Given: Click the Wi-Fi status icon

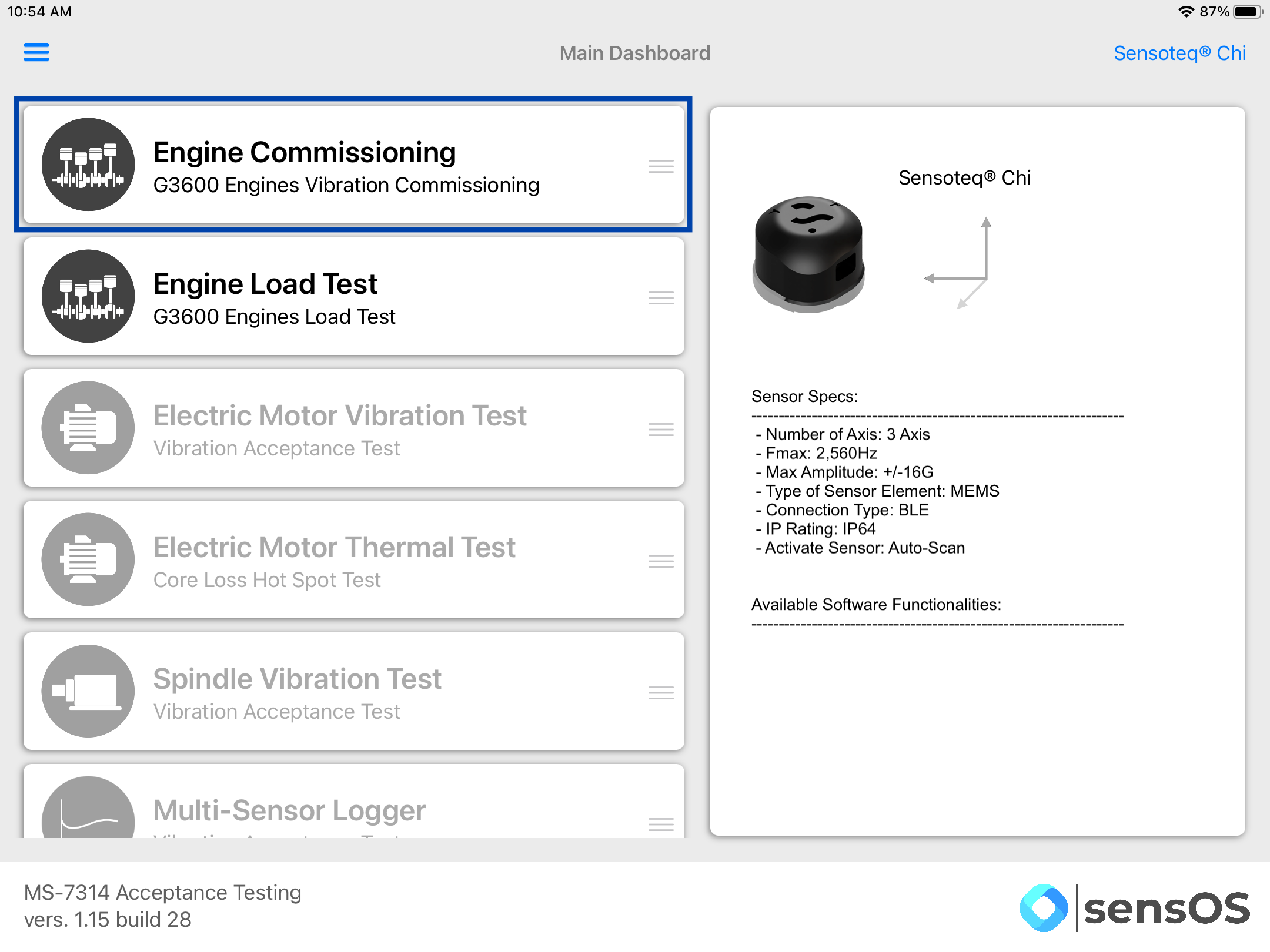Looking at the screenshot, I should pyautogui.click(x=1186, y=12).
